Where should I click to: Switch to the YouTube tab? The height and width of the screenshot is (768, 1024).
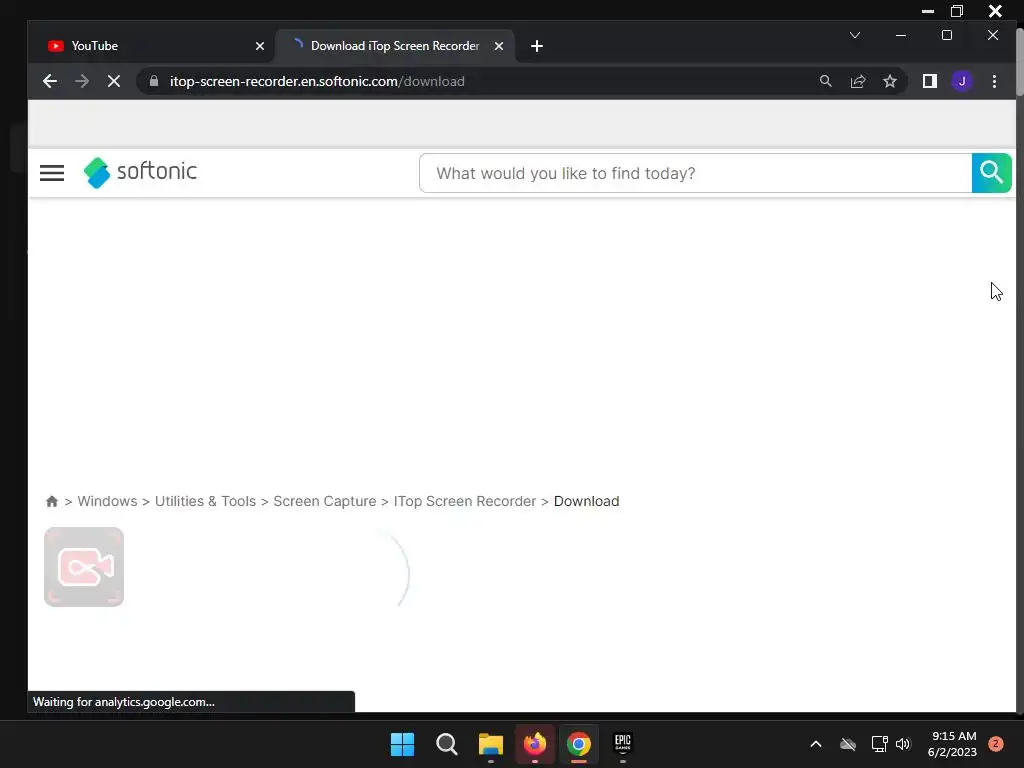click(x=152, y=46)
